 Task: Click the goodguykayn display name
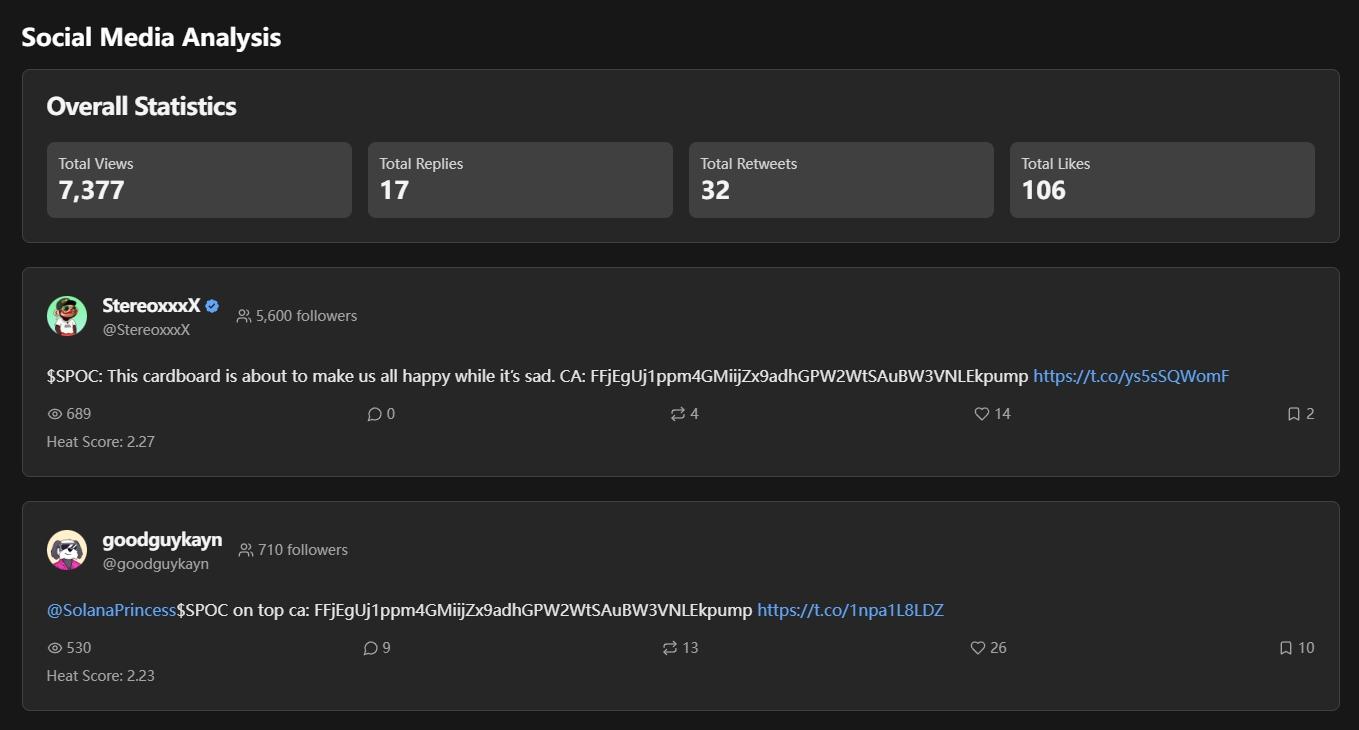(x=162, y=540)
